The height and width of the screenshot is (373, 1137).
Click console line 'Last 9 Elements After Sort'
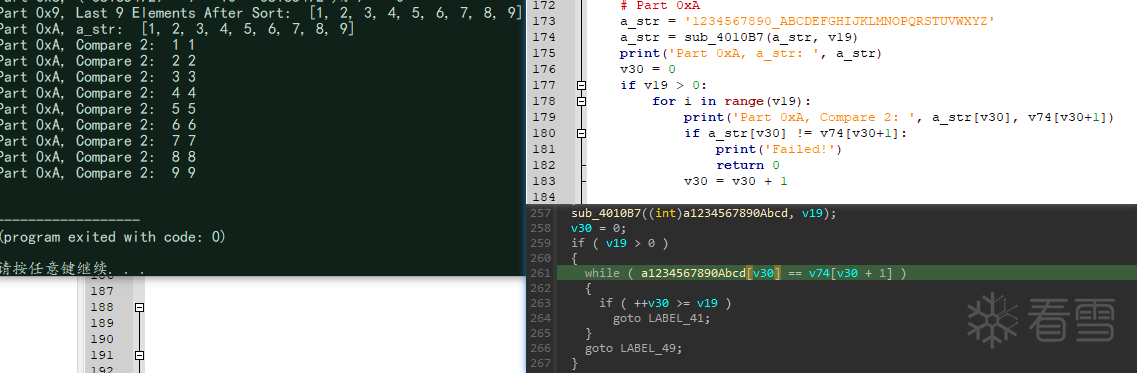point(261,13)
